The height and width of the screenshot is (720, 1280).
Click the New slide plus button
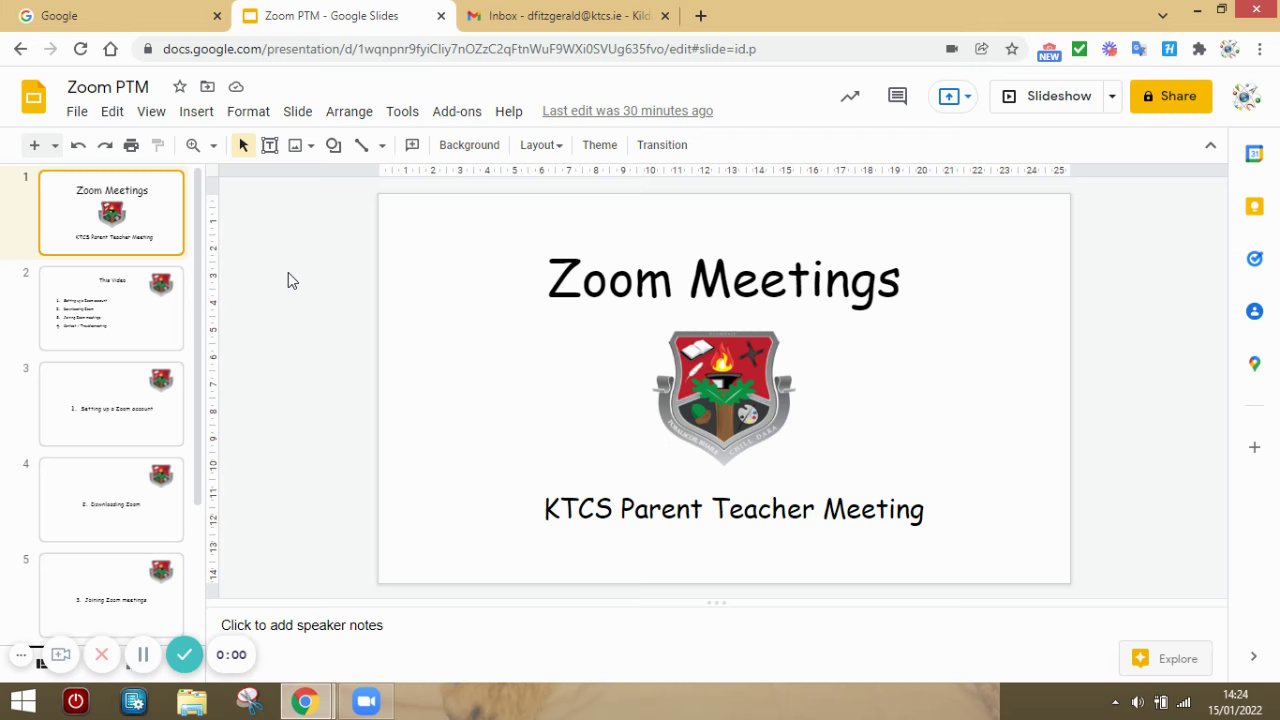click(x=34, y=145)
